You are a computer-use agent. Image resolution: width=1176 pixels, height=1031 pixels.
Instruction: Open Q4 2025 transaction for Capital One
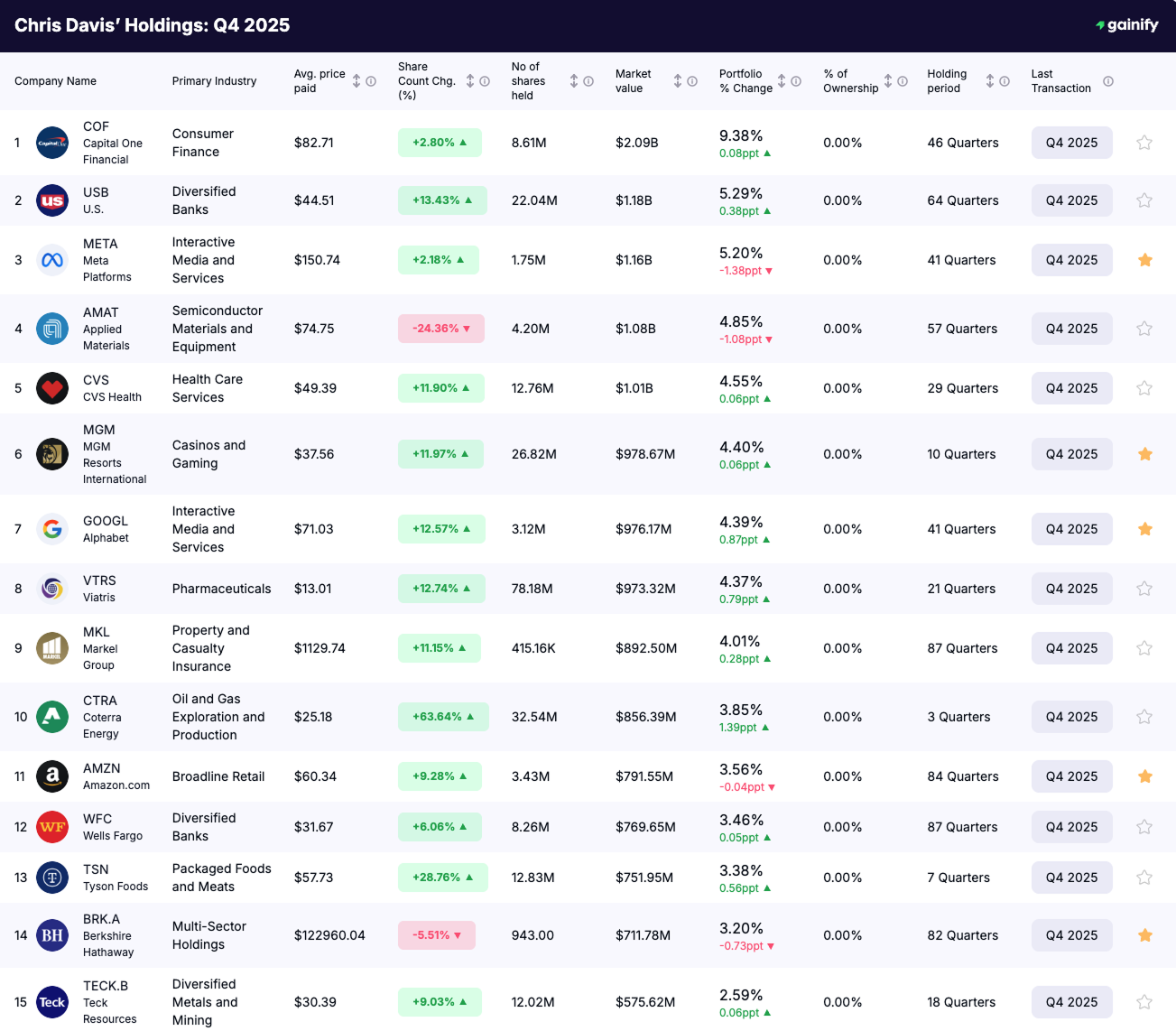[1071, 143]
